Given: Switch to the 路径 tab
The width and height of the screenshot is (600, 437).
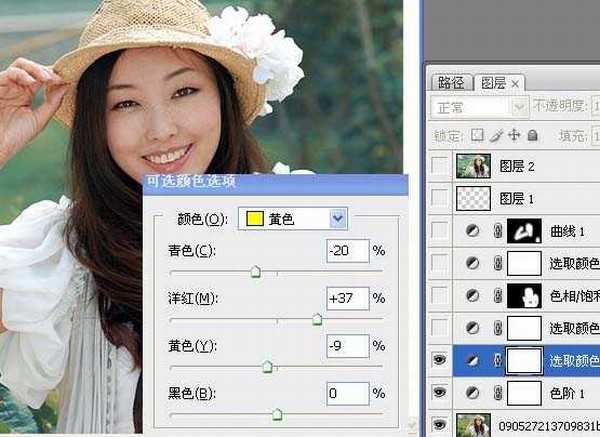Looking at the screenshot, I should pyautogui.click(x=452, y=83).
